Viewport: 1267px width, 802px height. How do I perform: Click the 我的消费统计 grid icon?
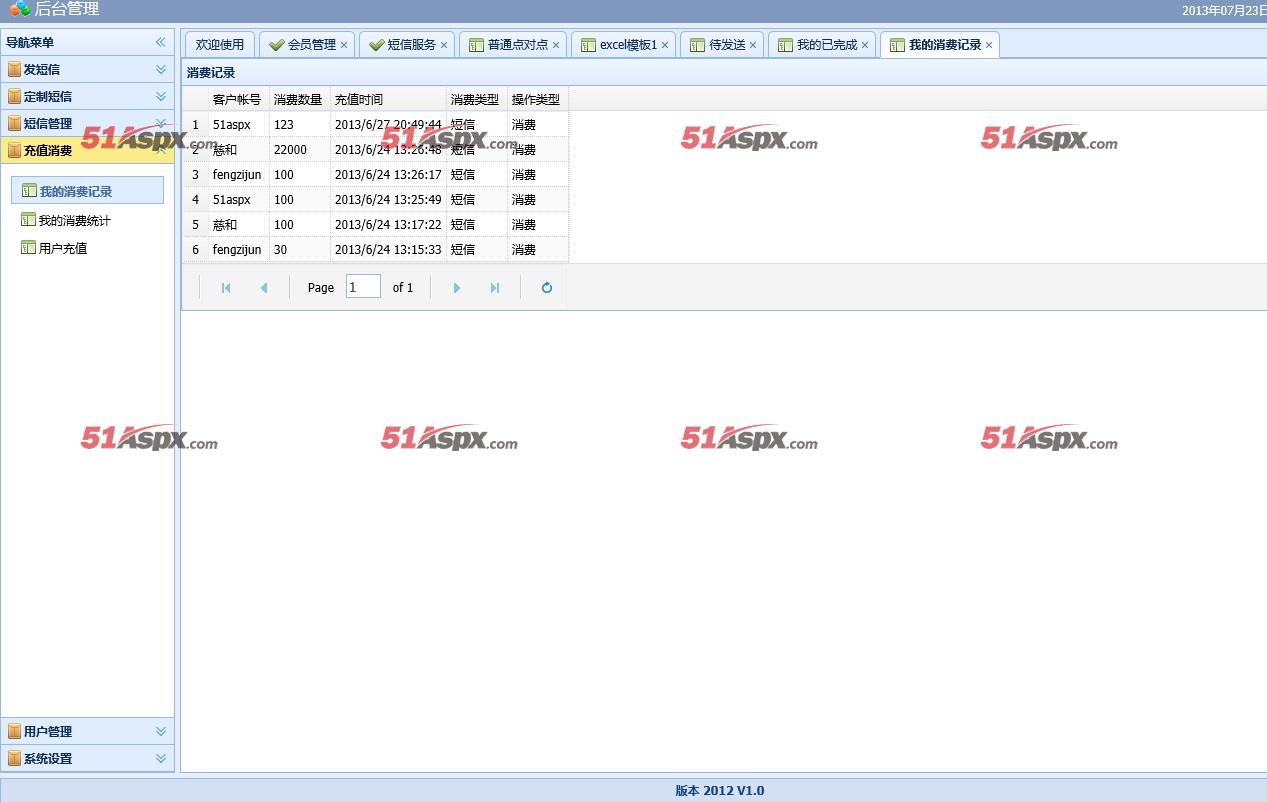pyautogui.click(x=29, y=220)
